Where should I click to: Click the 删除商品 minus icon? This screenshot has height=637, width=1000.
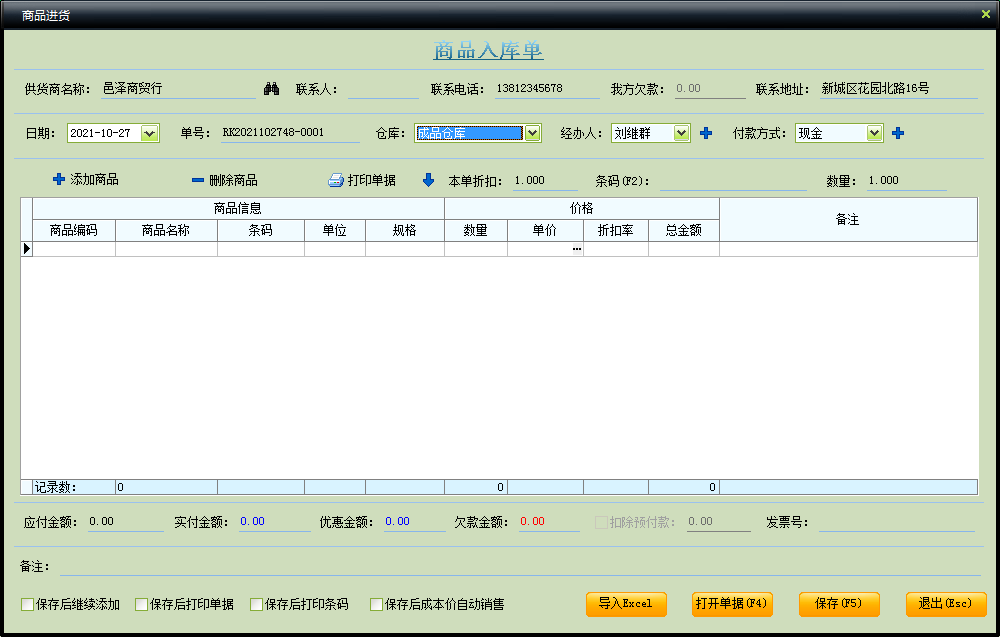[198, 180]
